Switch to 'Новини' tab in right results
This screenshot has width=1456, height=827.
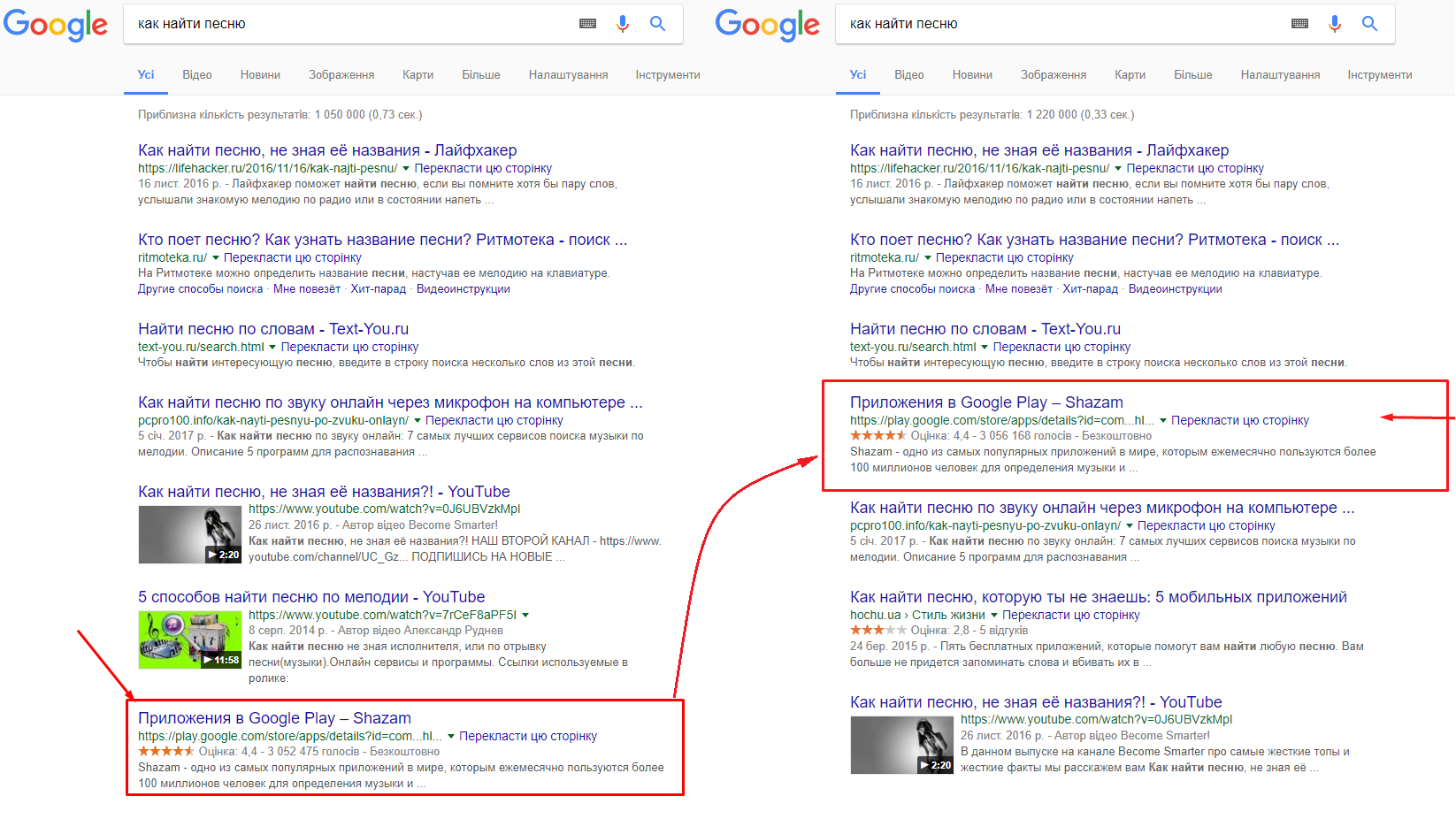972,75
